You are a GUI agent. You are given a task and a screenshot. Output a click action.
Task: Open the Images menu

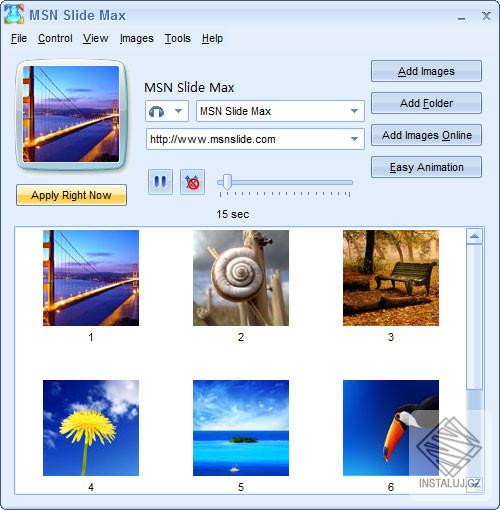[137, 38]
